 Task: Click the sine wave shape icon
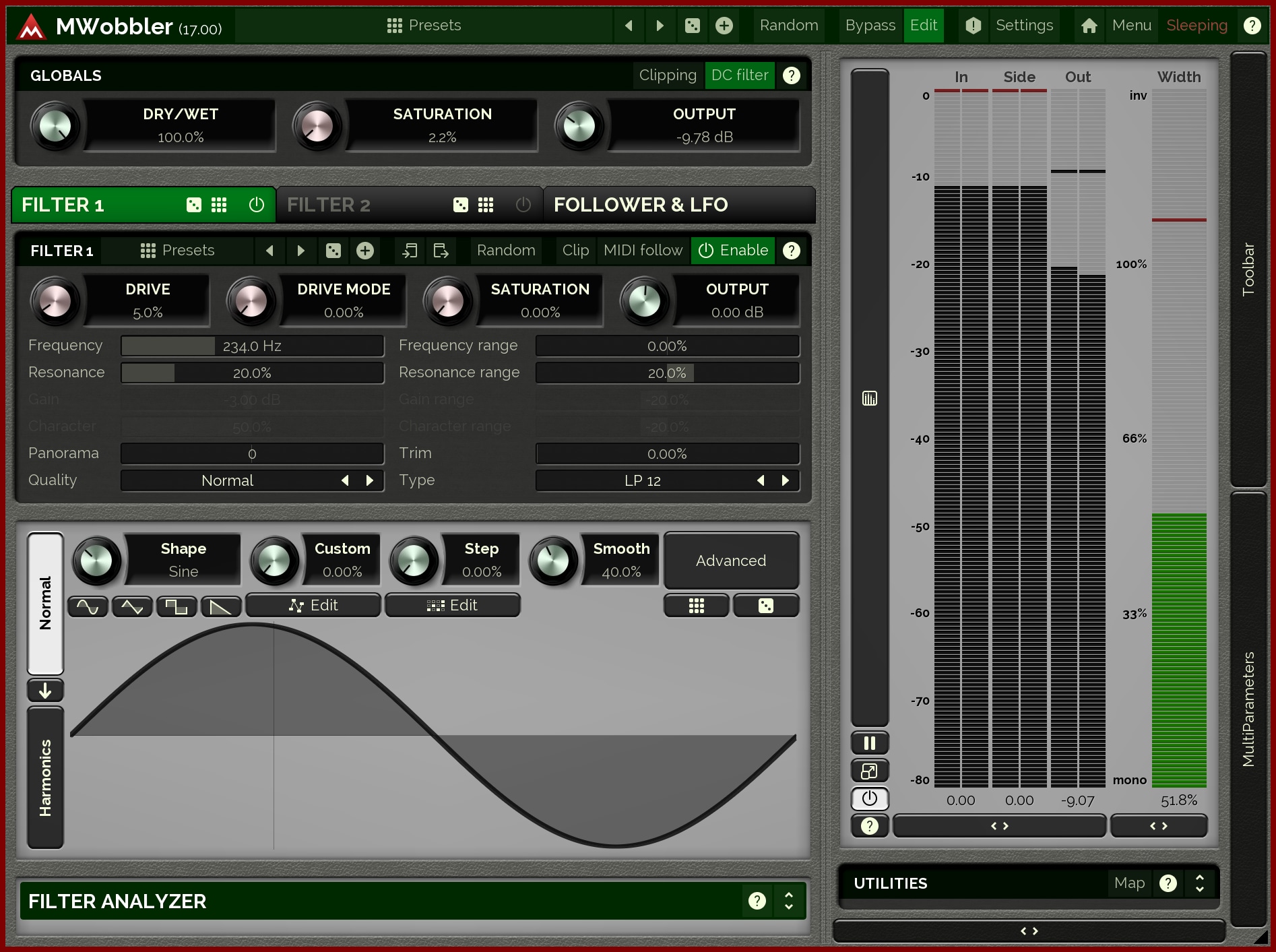click(88, 606)
